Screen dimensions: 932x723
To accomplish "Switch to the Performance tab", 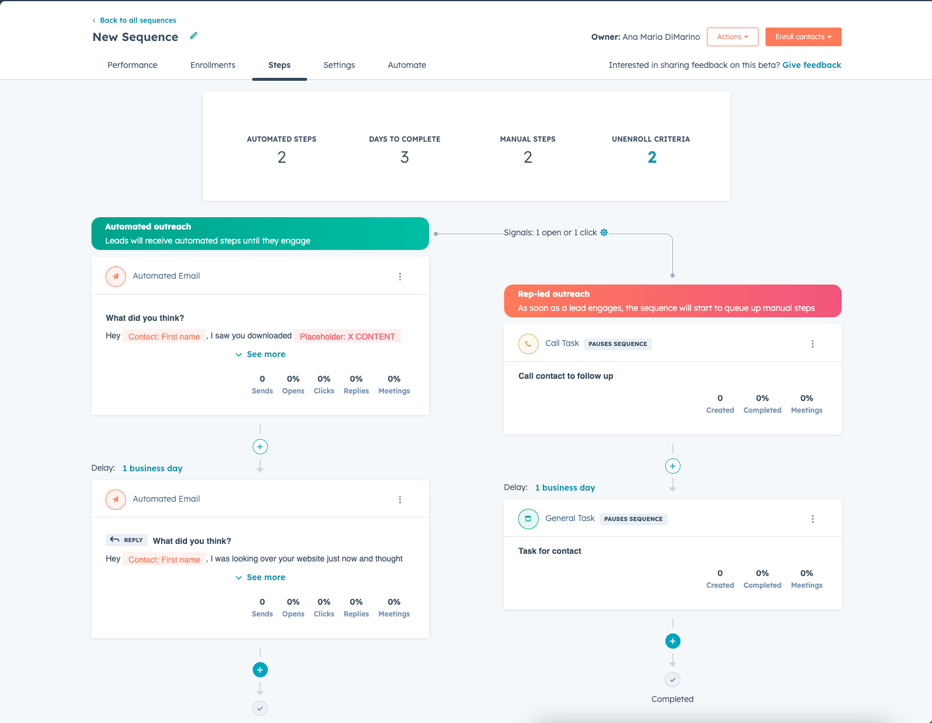I will click(x=133, y=64).
